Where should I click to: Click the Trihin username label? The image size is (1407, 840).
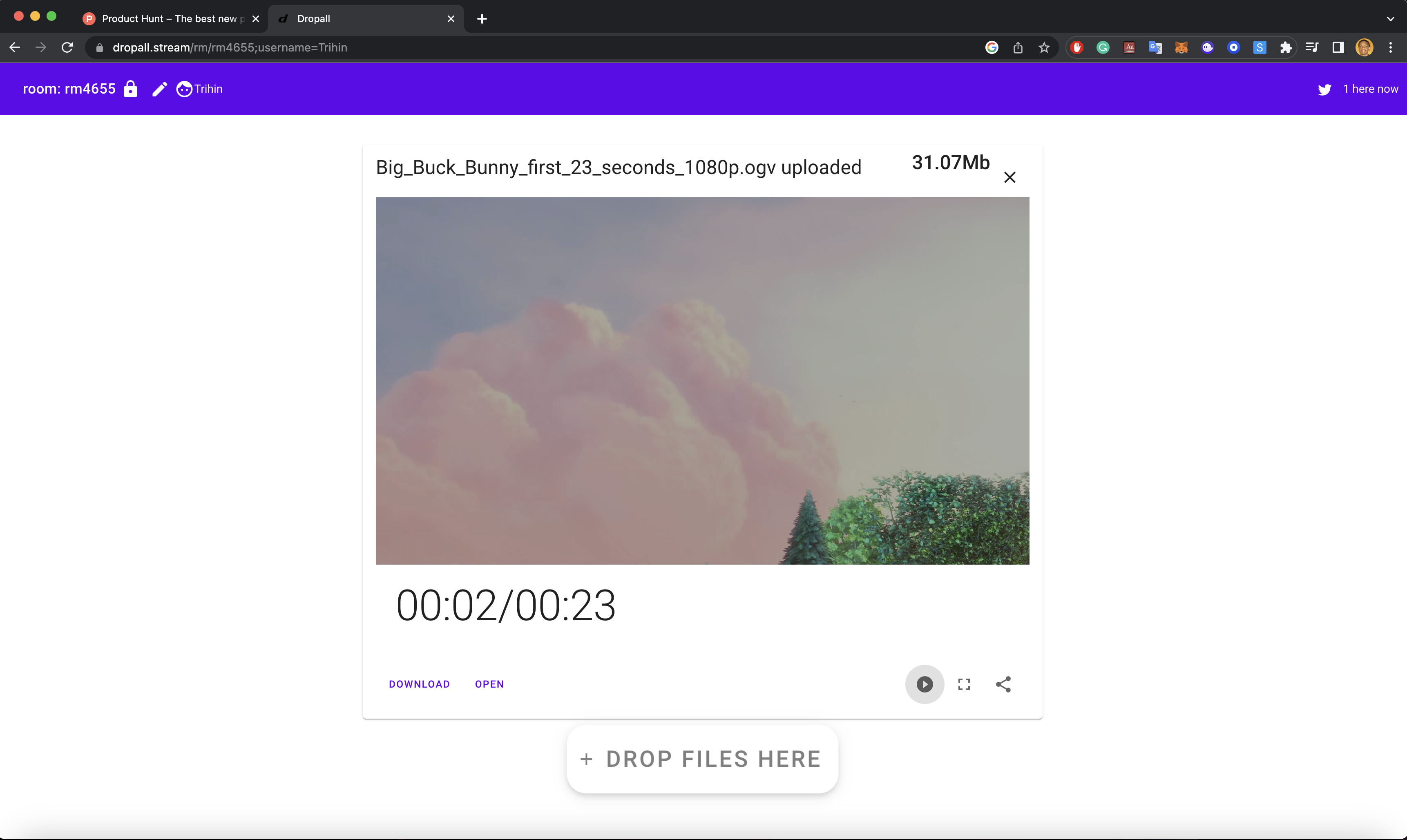coord(208,89)
